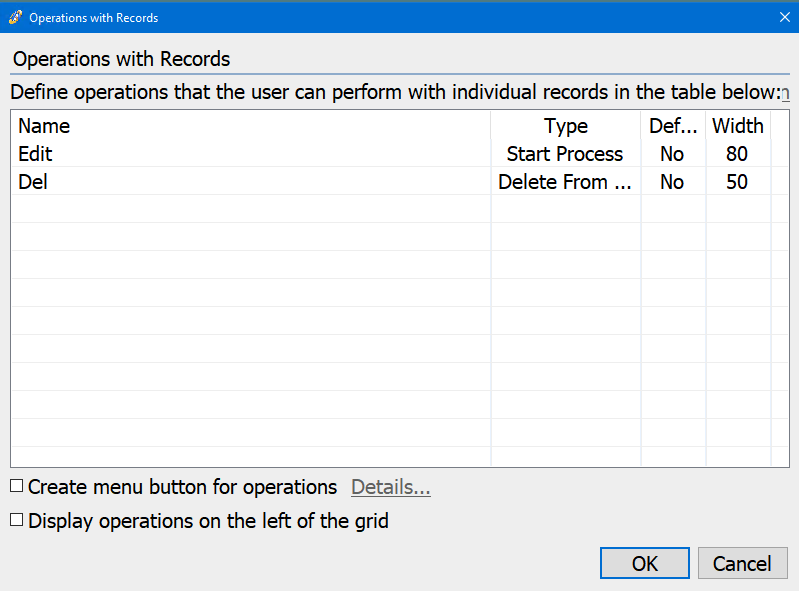Click the Start Process type cell
Image resolution: width=799 pixels, height=591 pixels.
[566, 154]
